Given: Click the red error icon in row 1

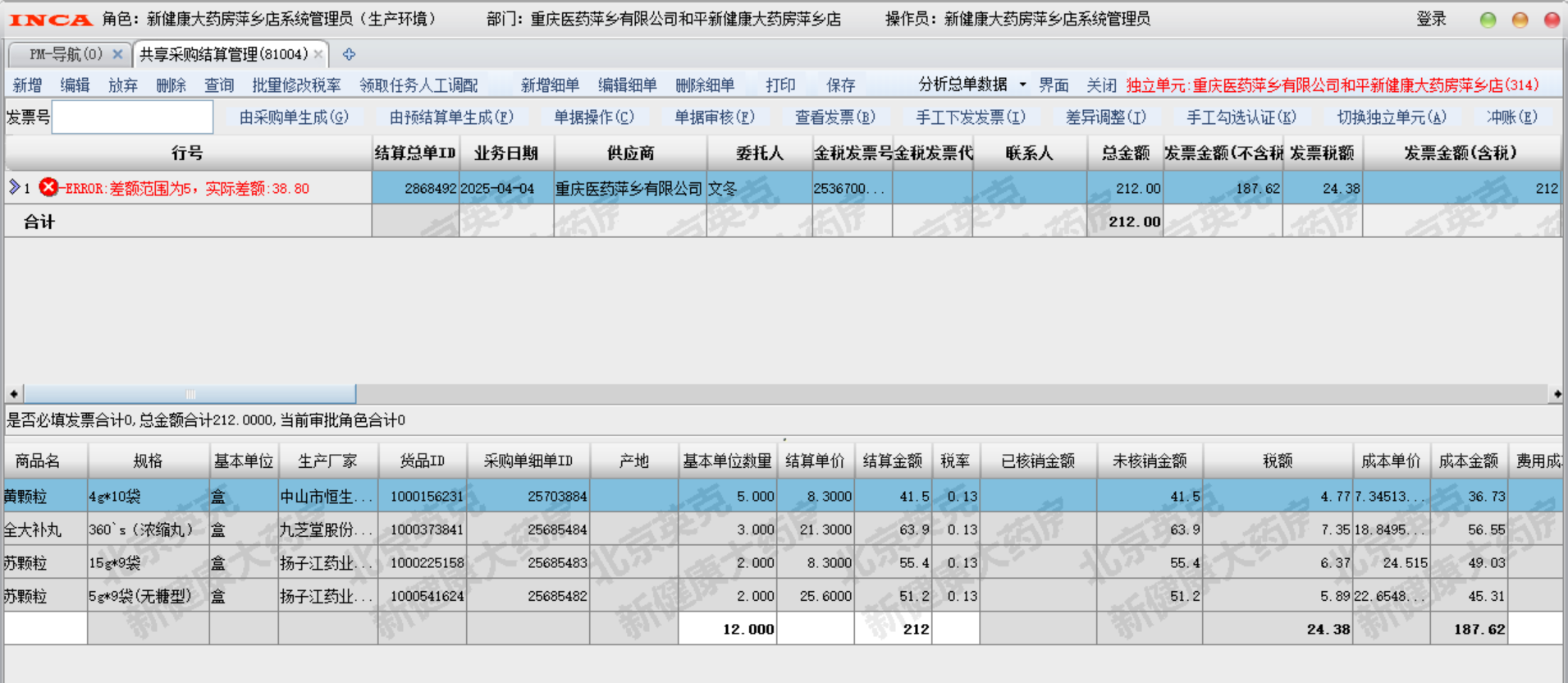Looking at the screenshot, I should [48, 188].
